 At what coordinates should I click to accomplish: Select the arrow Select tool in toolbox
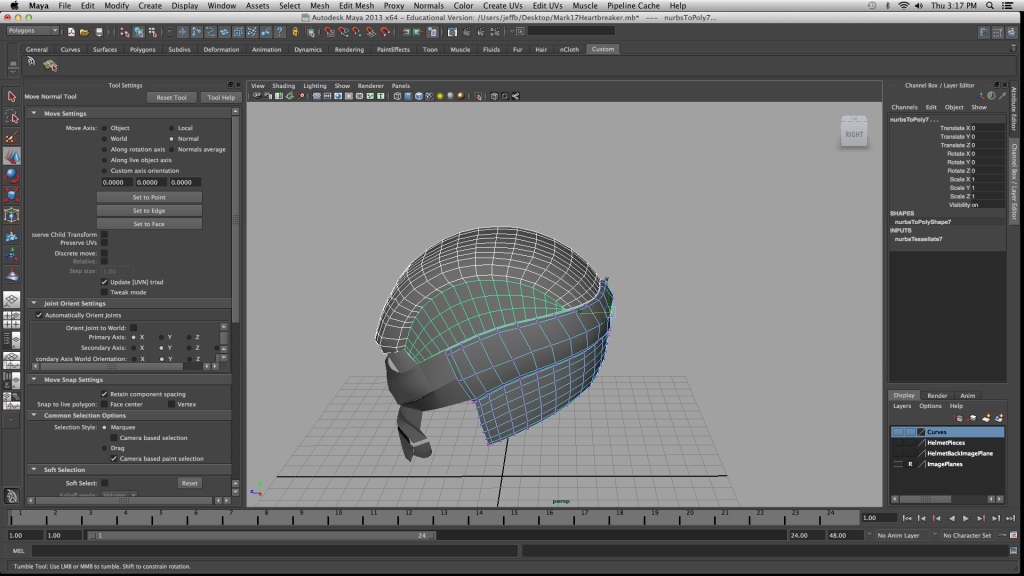tap(12, 97)
